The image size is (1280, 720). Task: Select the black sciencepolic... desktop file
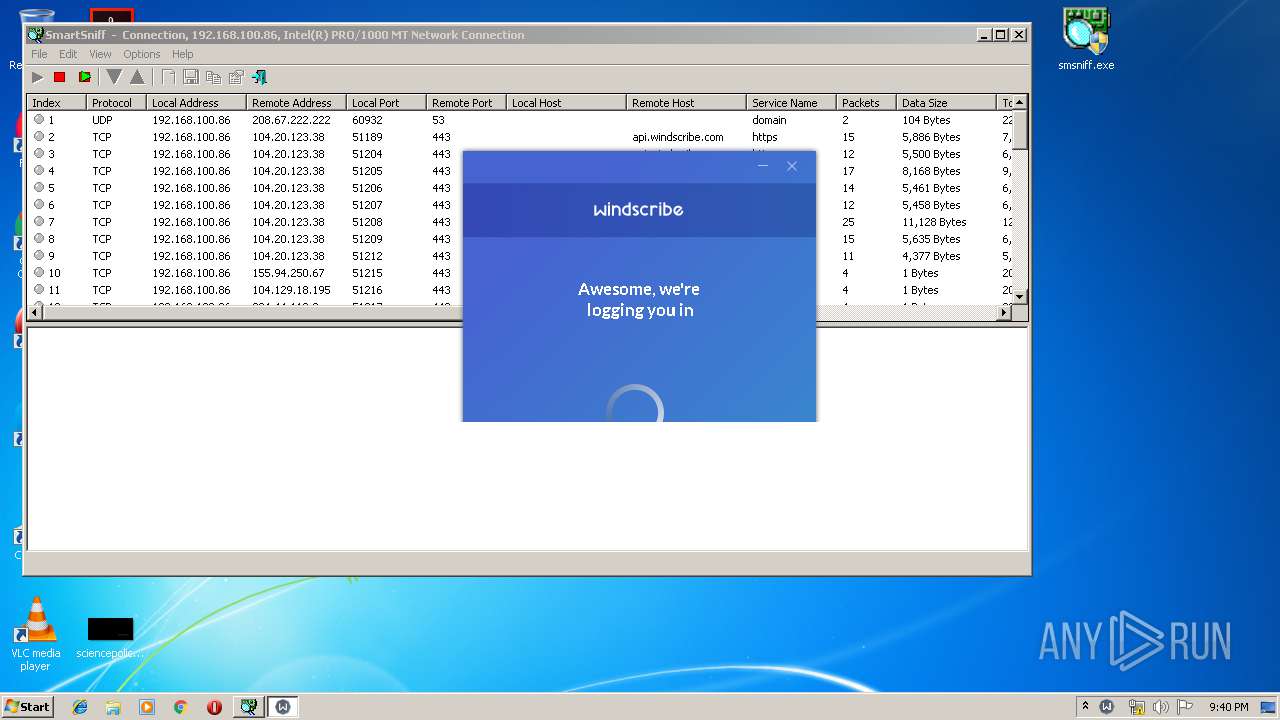pyautogui.click(x=110, y=638)
